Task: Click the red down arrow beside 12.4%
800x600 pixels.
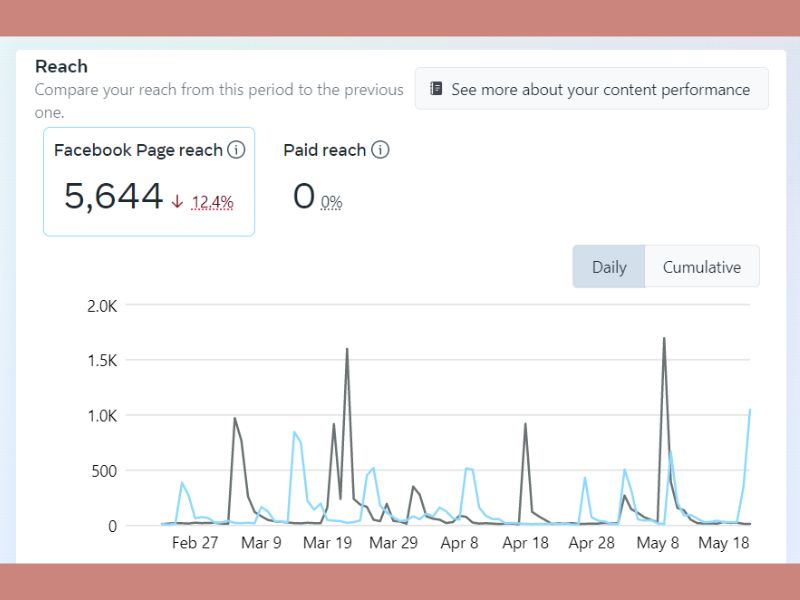Action: (177, 202)
